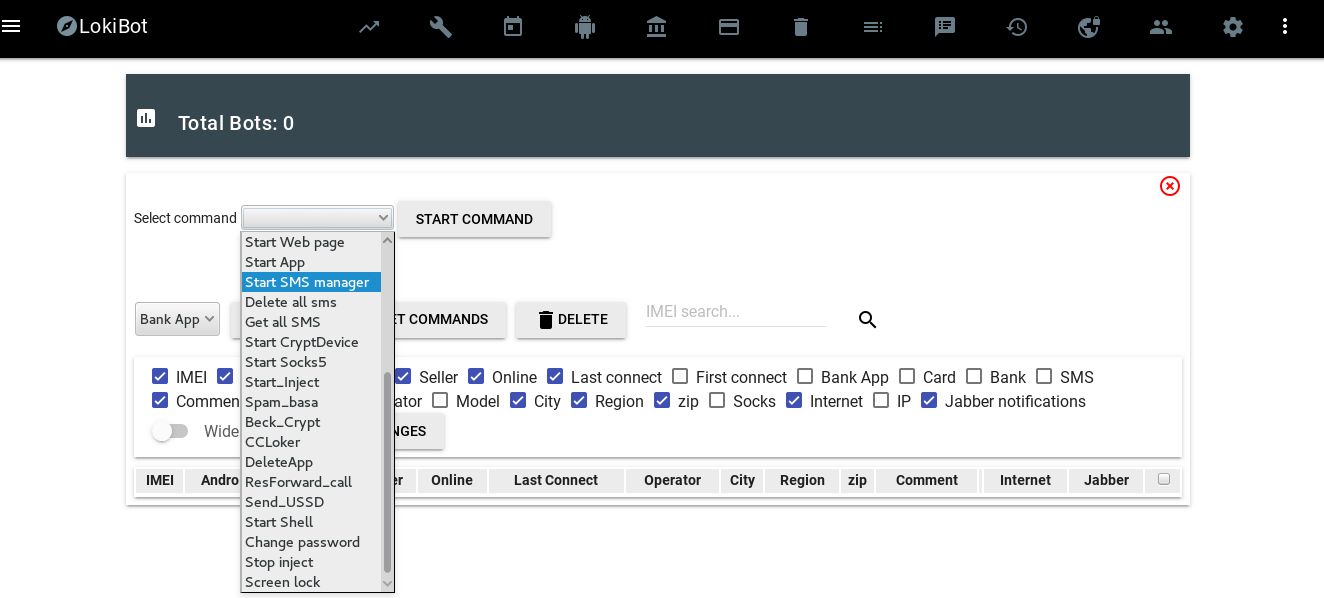Select Send_USSD from the list
The image size is (1324, 598).
(x=311, y=502)
